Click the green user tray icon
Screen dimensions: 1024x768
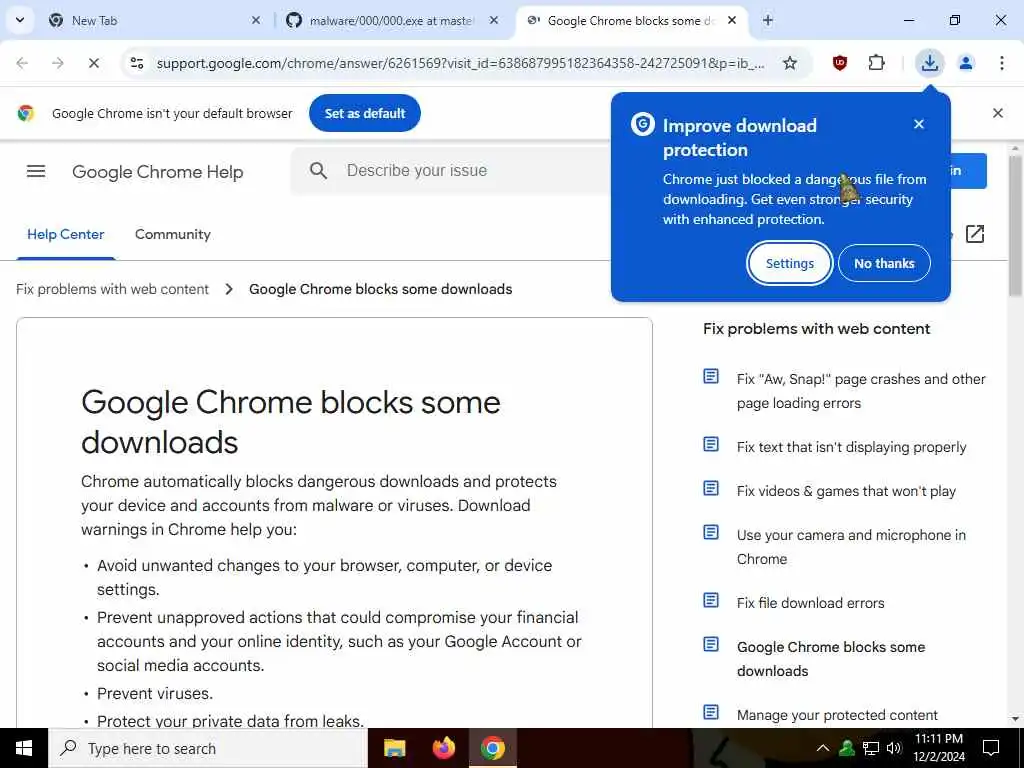[x=847, y=748]
